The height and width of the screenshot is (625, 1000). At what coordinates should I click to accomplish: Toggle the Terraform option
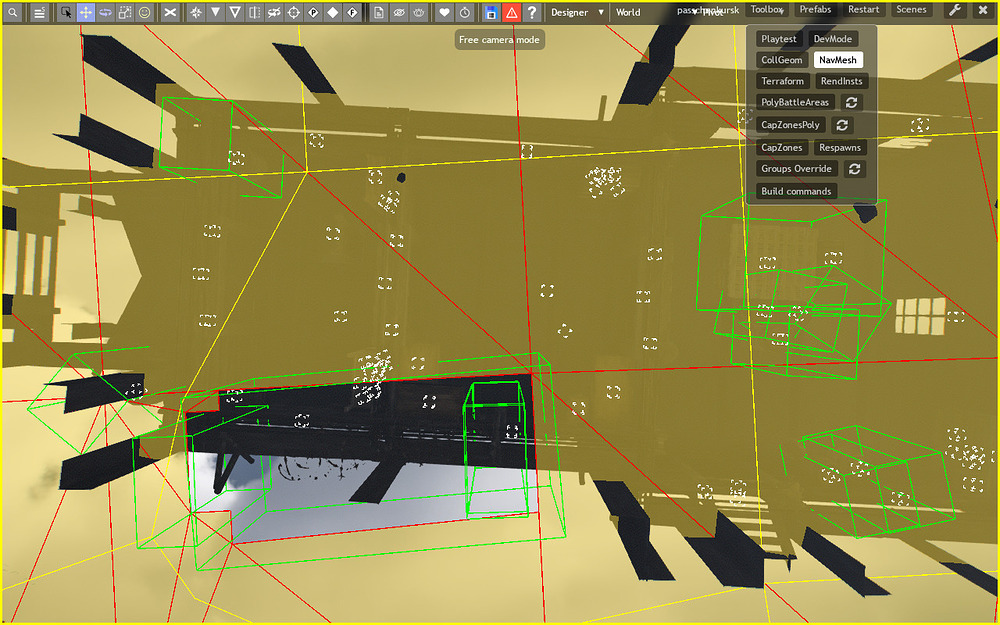(783, 81)
